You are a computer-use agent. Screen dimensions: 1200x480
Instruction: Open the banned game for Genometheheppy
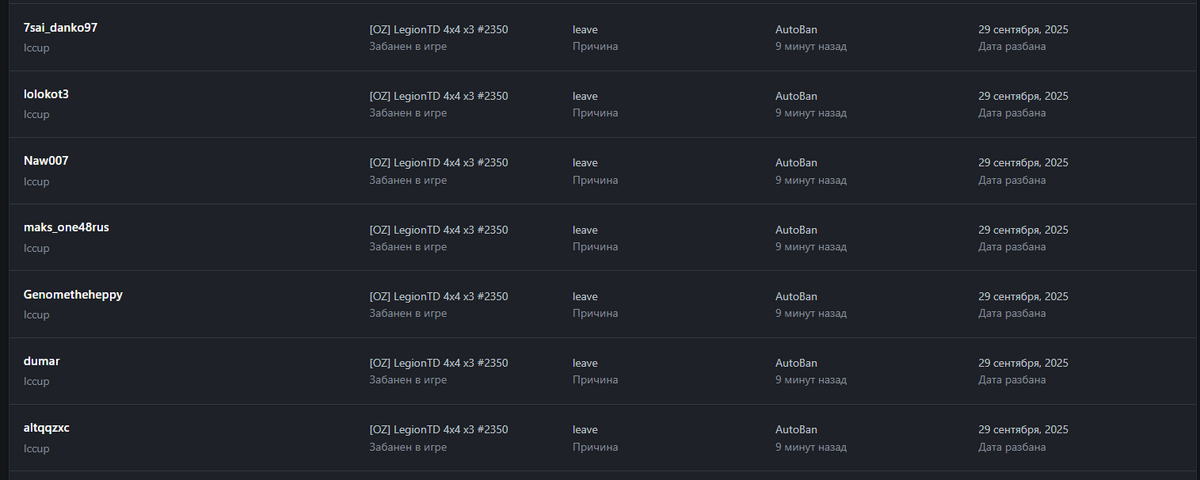pyautogui.click(x=438, y=297)
